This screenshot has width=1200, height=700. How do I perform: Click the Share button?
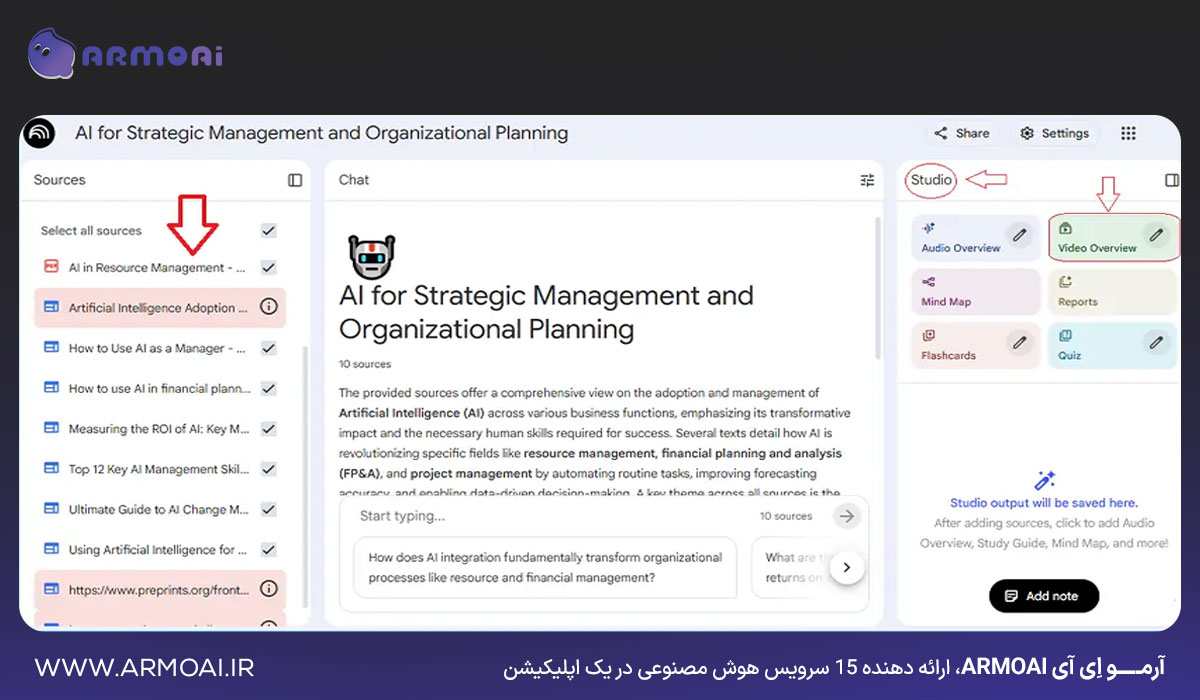tap(962, 134)
